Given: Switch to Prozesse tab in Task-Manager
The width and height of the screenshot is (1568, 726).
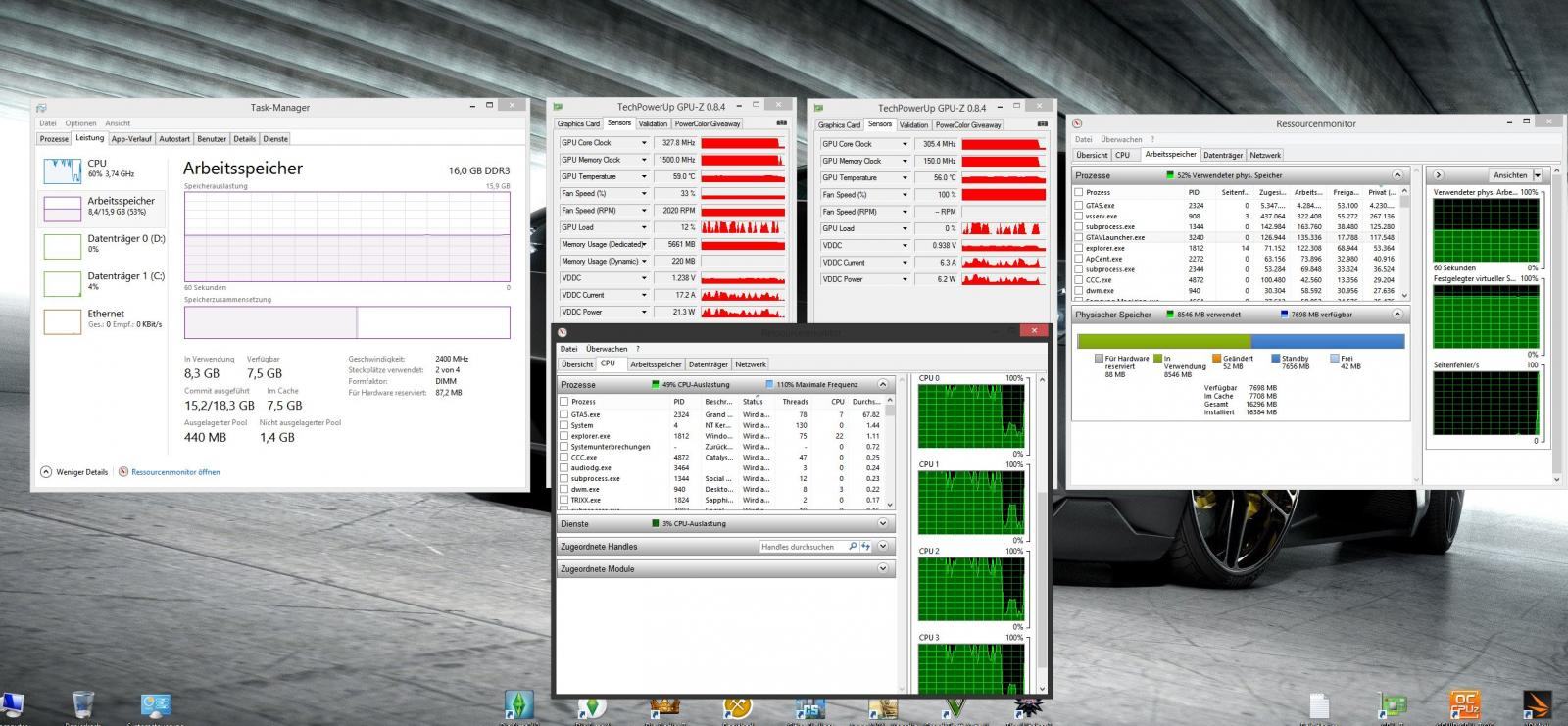Looking at the screenshot, I should tap(54, 139).
